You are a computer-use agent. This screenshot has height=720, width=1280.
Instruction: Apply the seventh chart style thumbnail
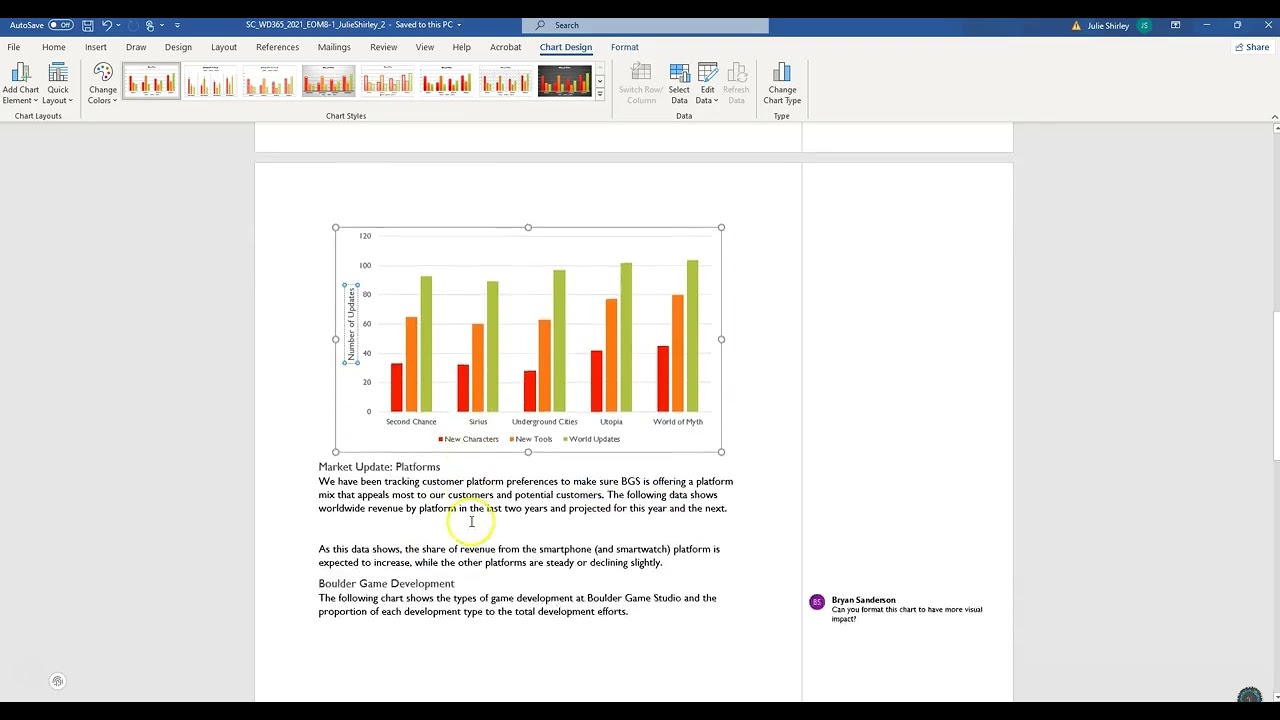point(506,81)
